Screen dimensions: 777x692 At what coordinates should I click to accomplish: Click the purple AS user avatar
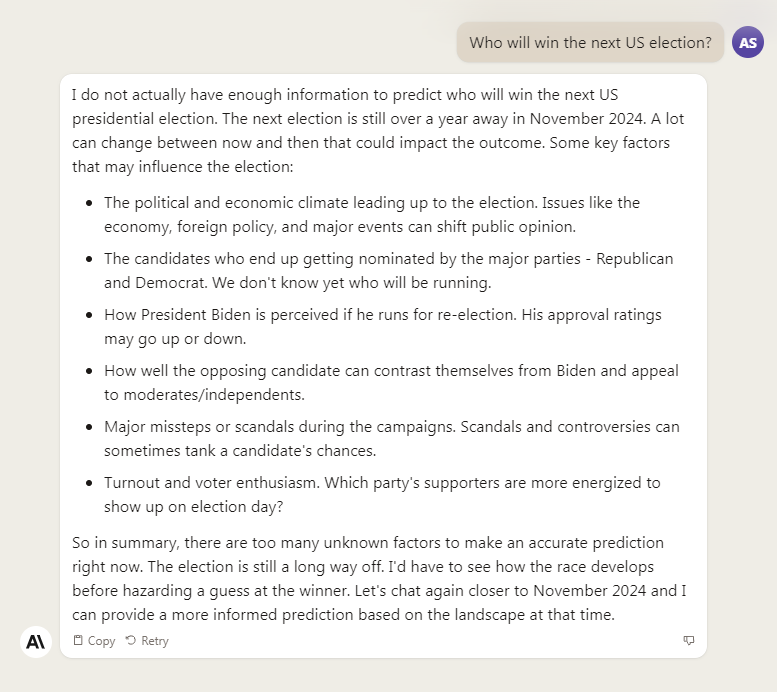tap(748, 42)
